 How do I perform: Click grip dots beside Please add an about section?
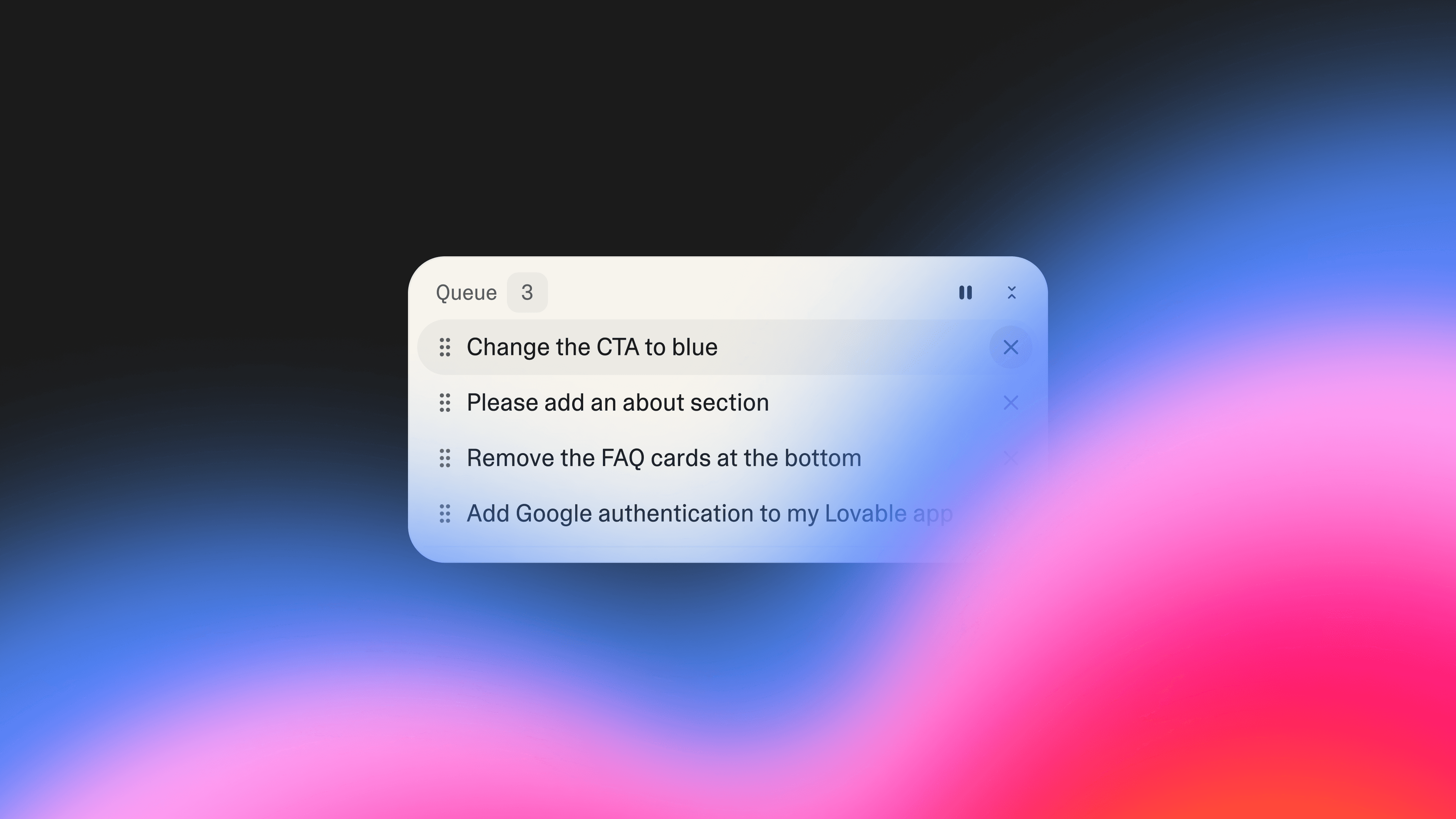coord(445,402)
